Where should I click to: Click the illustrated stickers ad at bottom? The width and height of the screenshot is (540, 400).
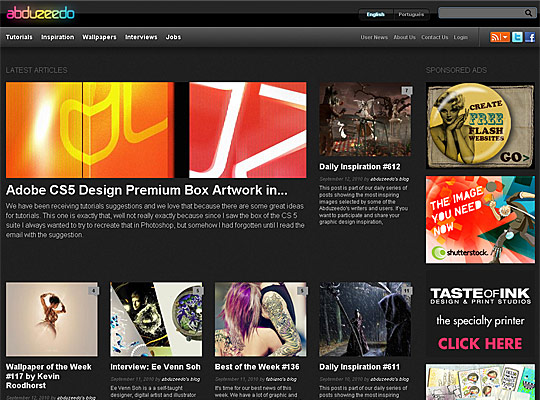(x=480, y=382)
